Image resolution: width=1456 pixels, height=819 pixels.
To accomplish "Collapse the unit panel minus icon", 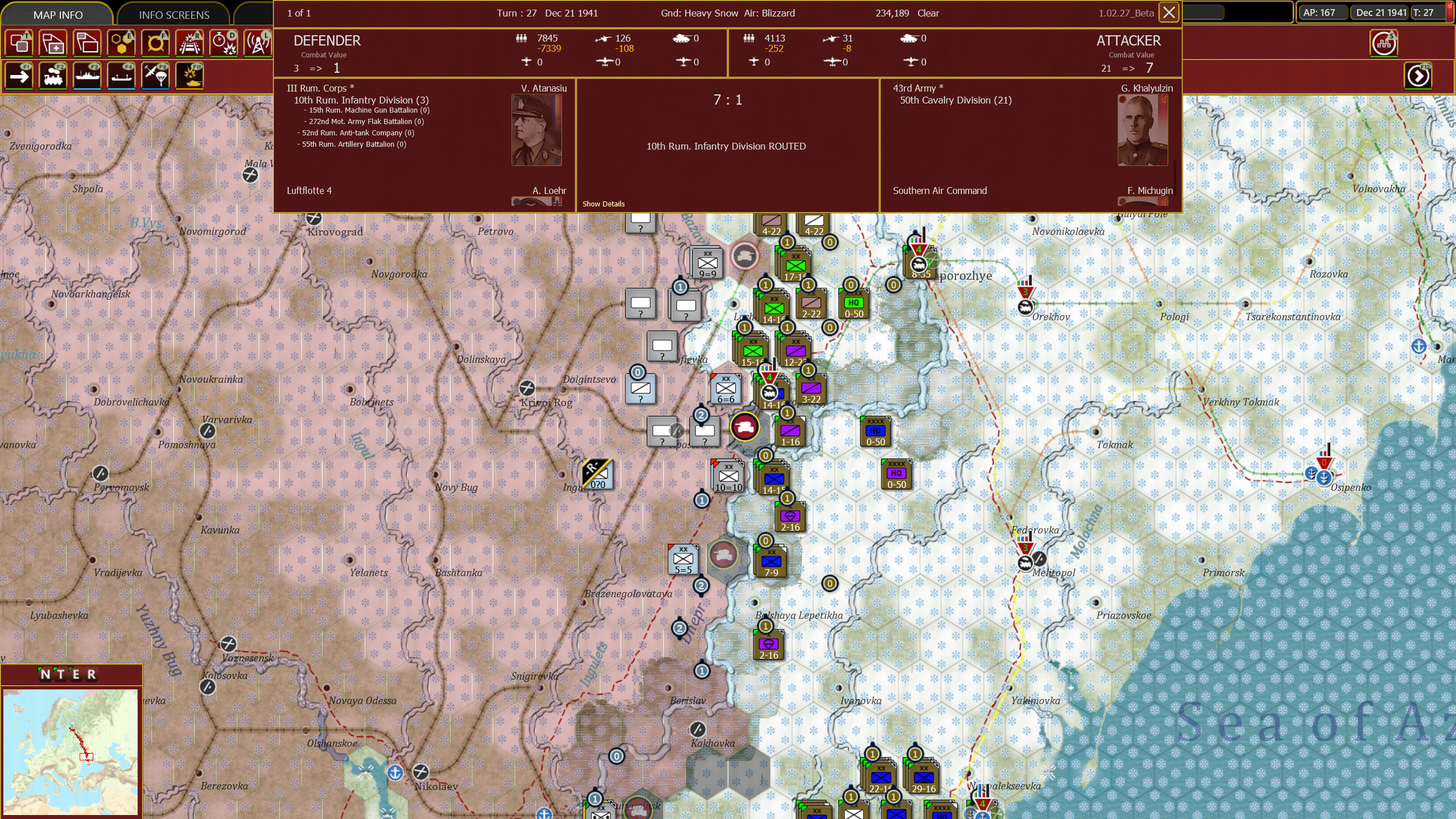I will (87, 43).
